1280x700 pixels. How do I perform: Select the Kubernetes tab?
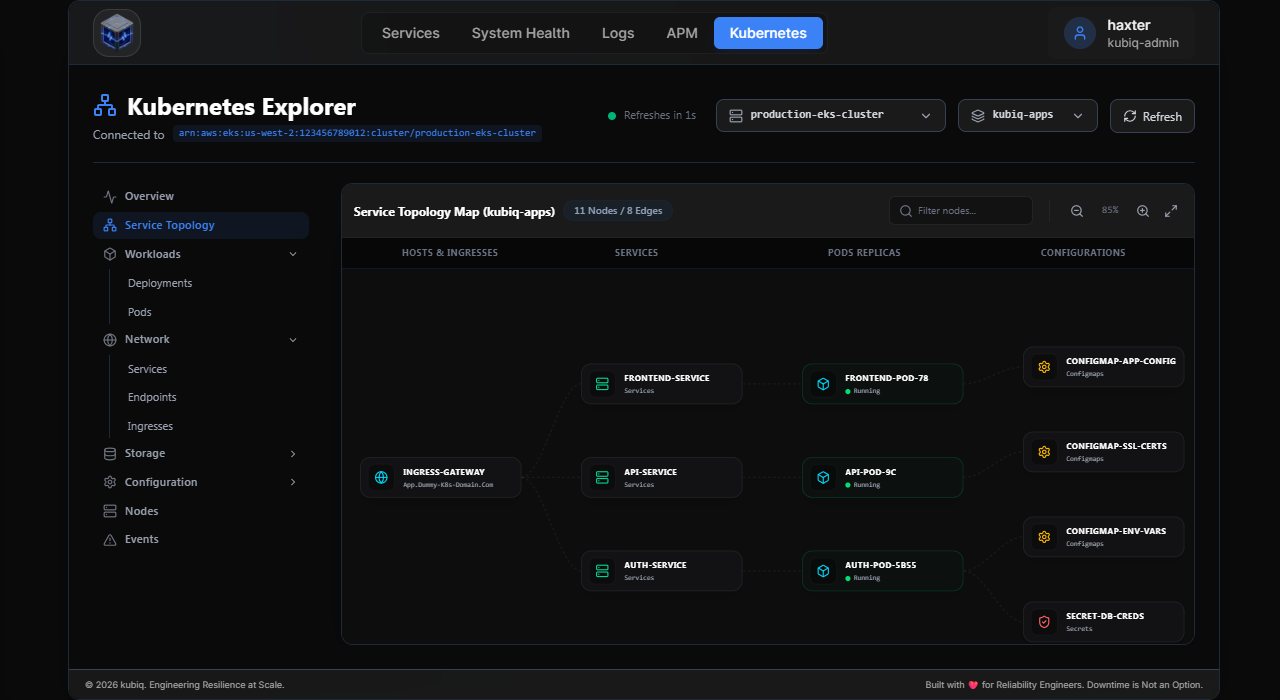[768, 33]
